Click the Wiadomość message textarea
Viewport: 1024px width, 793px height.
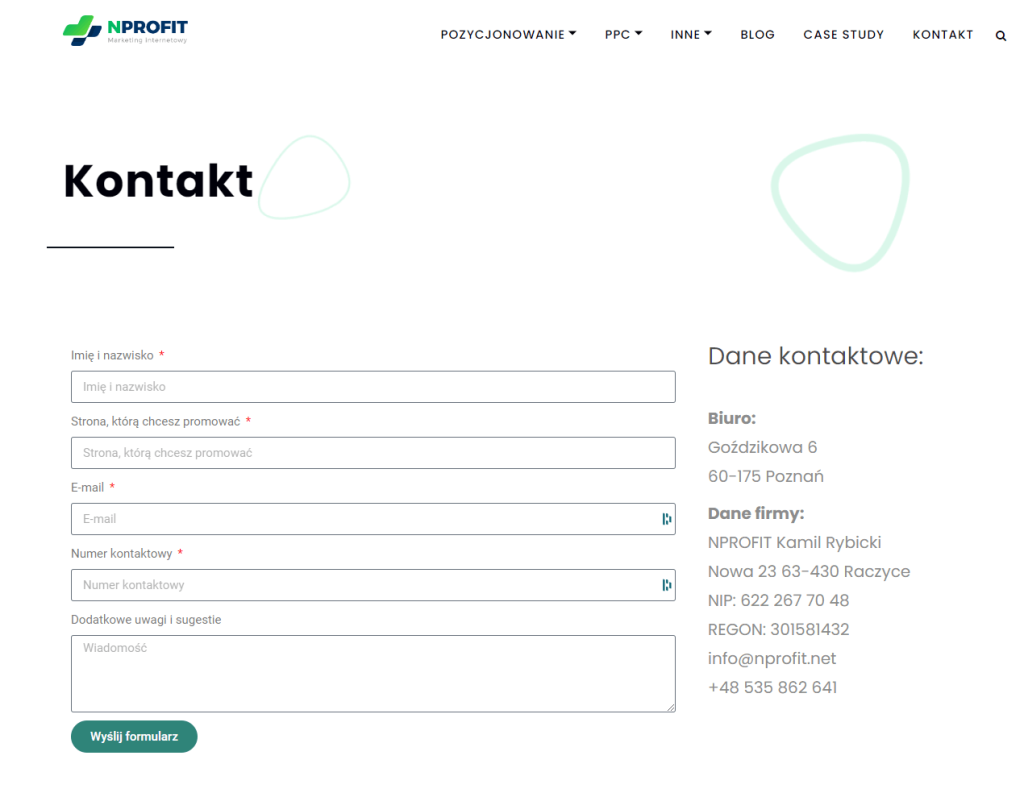point(372,673)
